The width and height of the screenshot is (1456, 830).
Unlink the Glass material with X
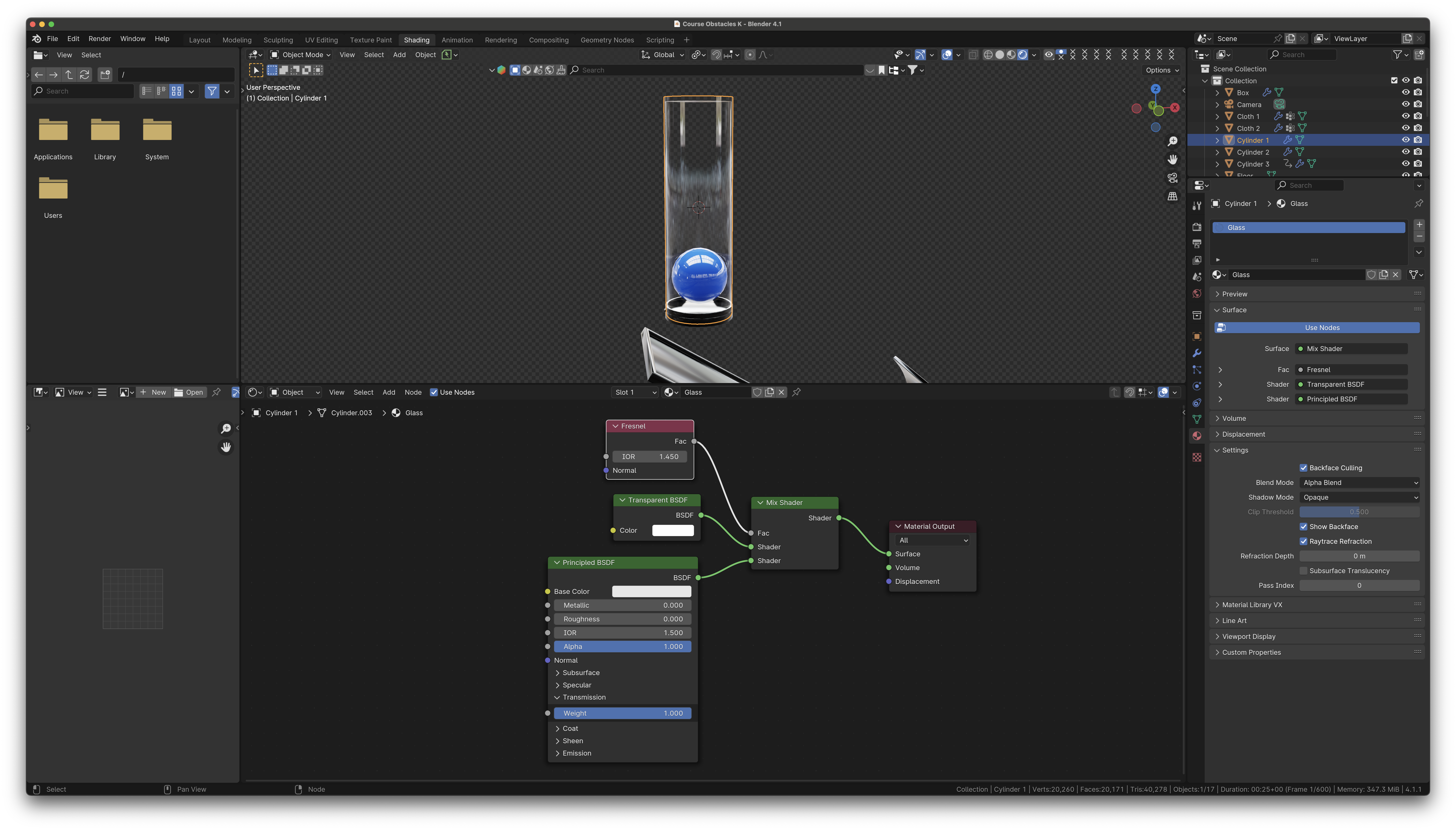pos(1396,275)
